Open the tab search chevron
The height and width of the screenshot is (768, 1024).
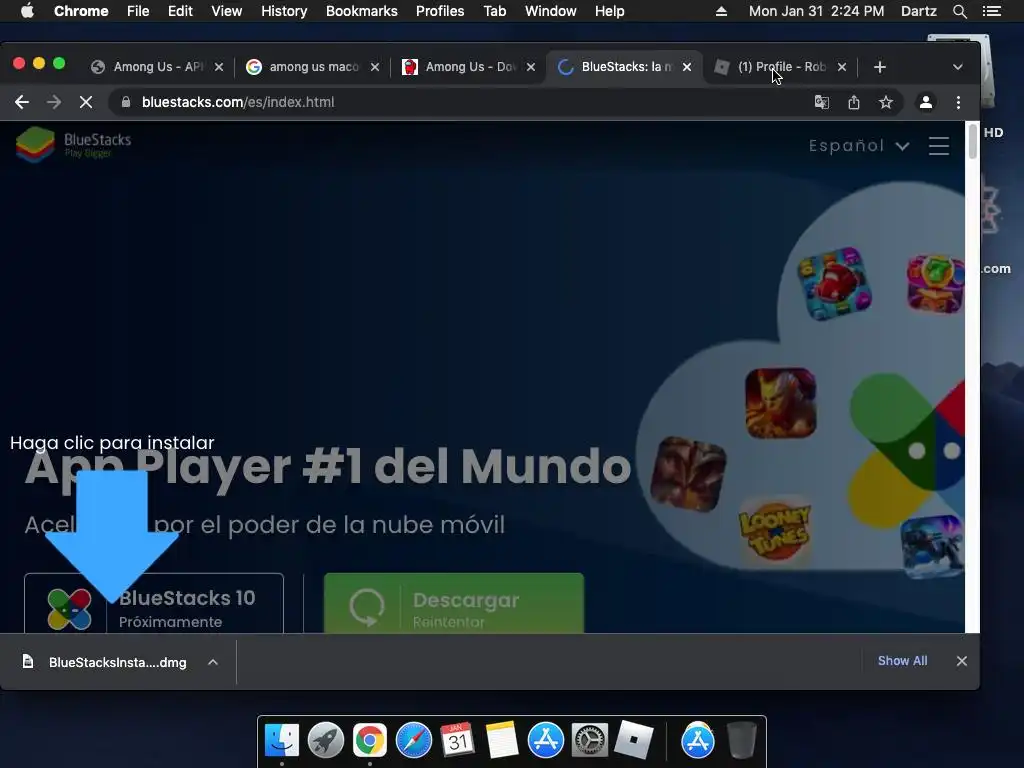tap(957, 67)
